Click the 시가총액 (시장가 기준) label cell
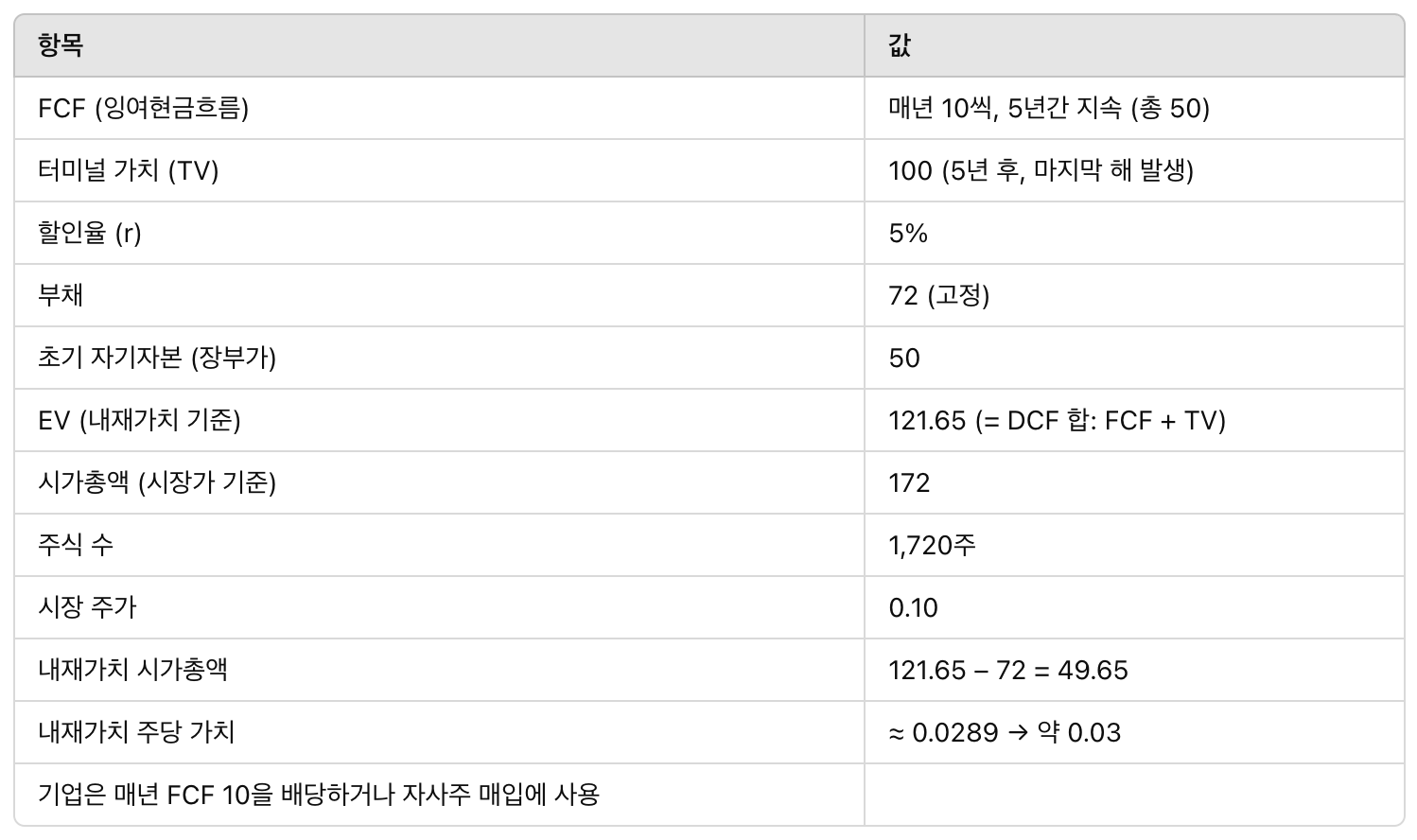Viewport: 1417px width, 840px height. pyautogui.click(x=157, y=482)
